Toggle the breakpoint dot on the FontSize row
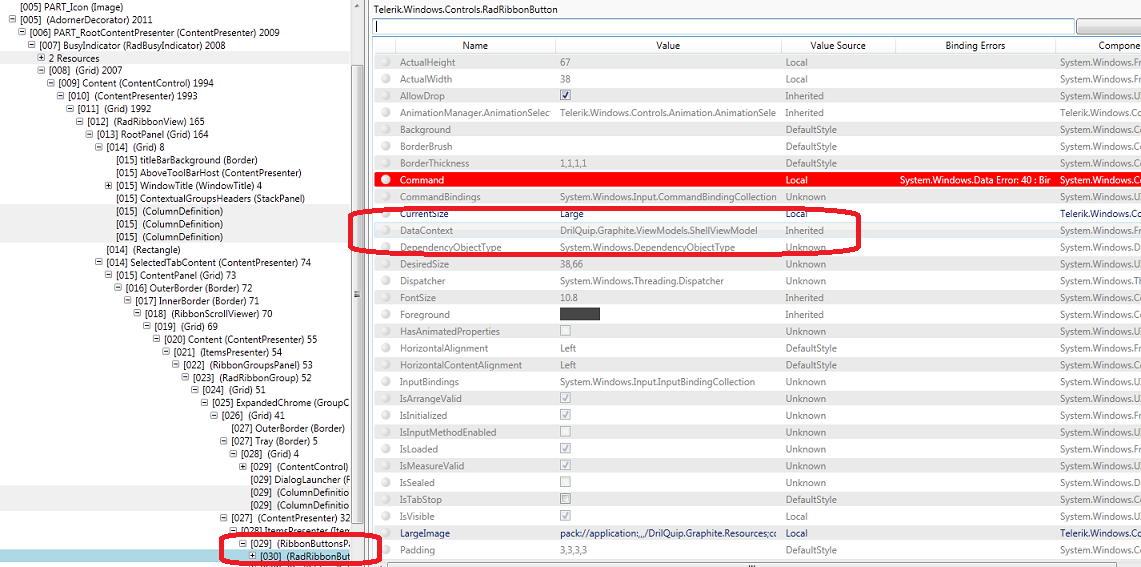The image size is (1141, 567). click(386, 298)
